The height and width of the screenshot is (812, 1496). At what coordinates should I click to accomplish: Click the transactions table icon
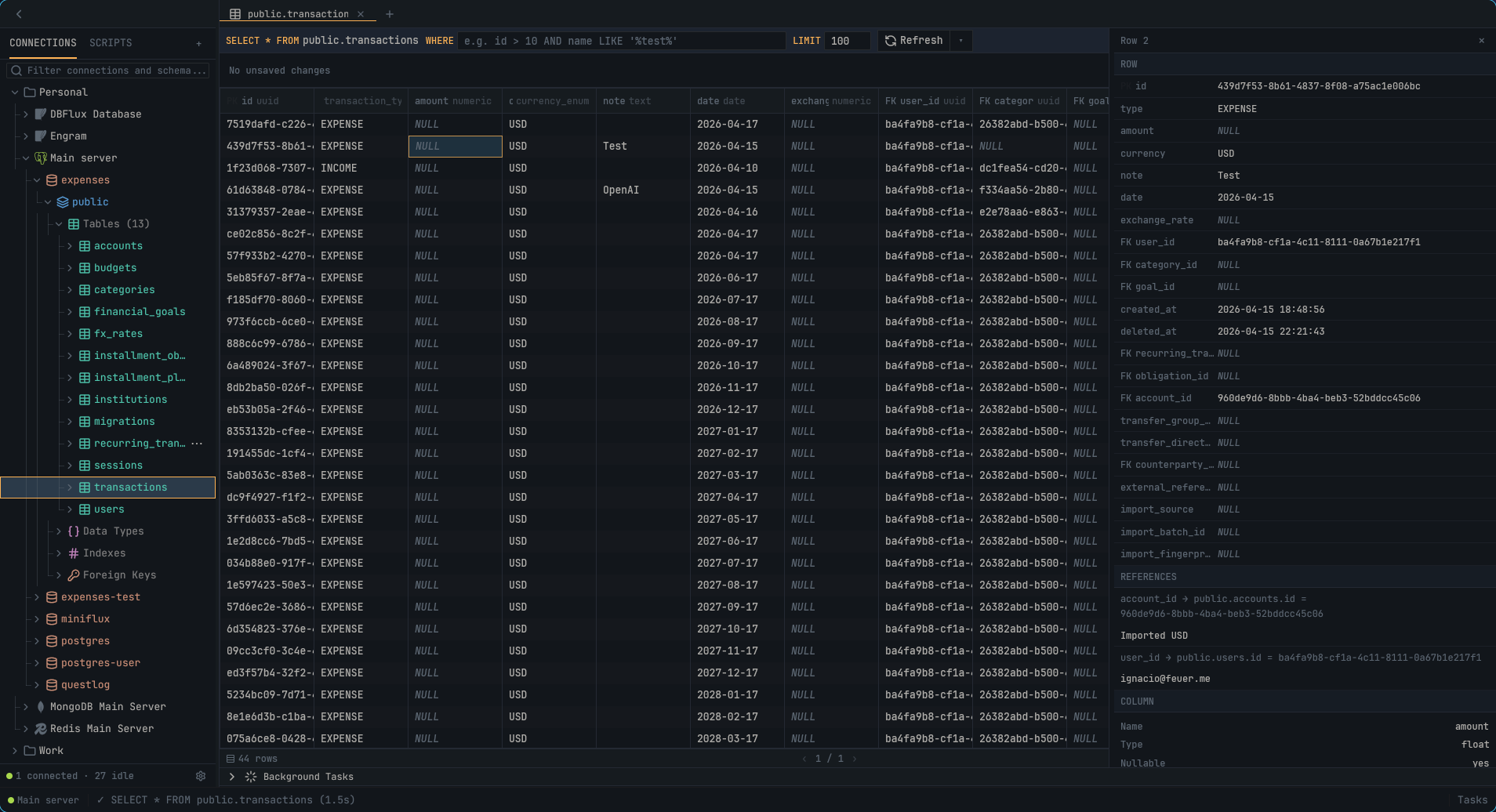coord(85,488)
